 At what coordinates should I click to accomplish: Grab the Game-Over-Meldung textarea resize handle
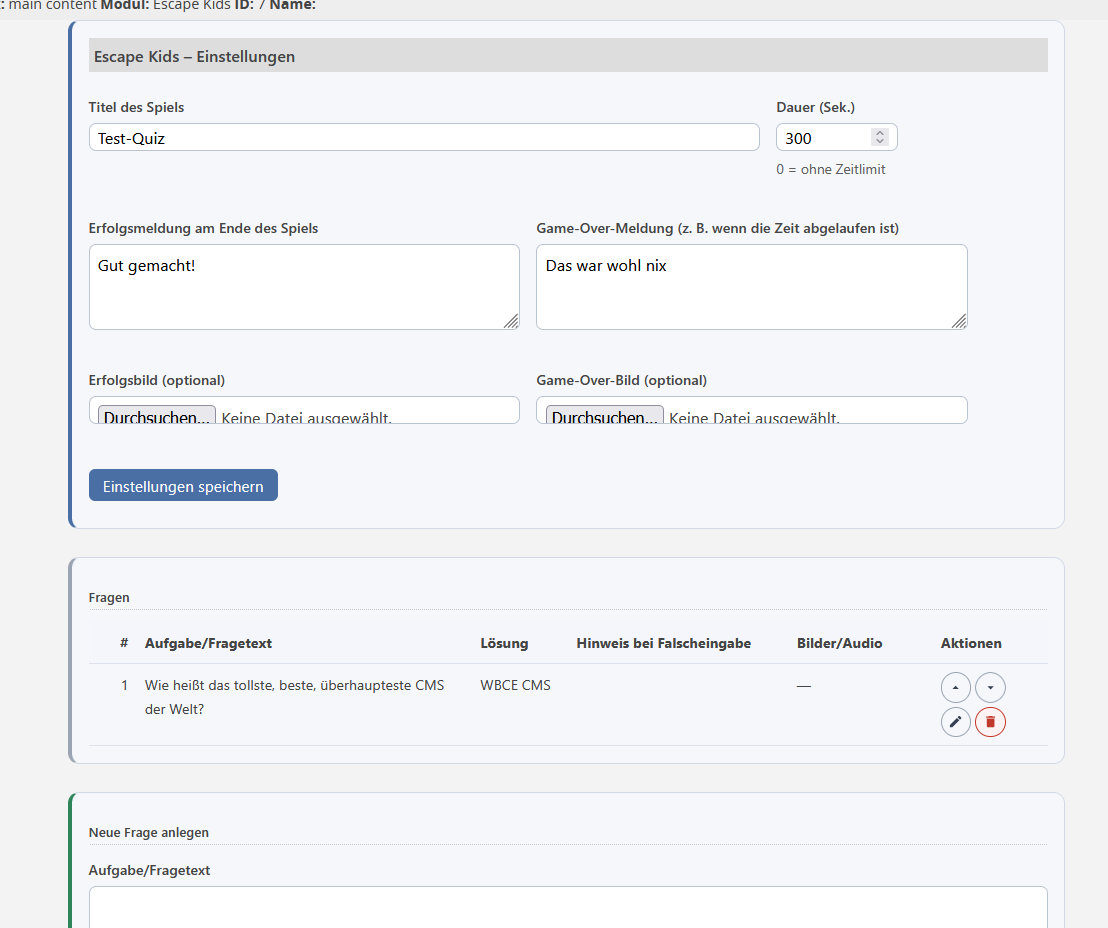tap(959, 321)
